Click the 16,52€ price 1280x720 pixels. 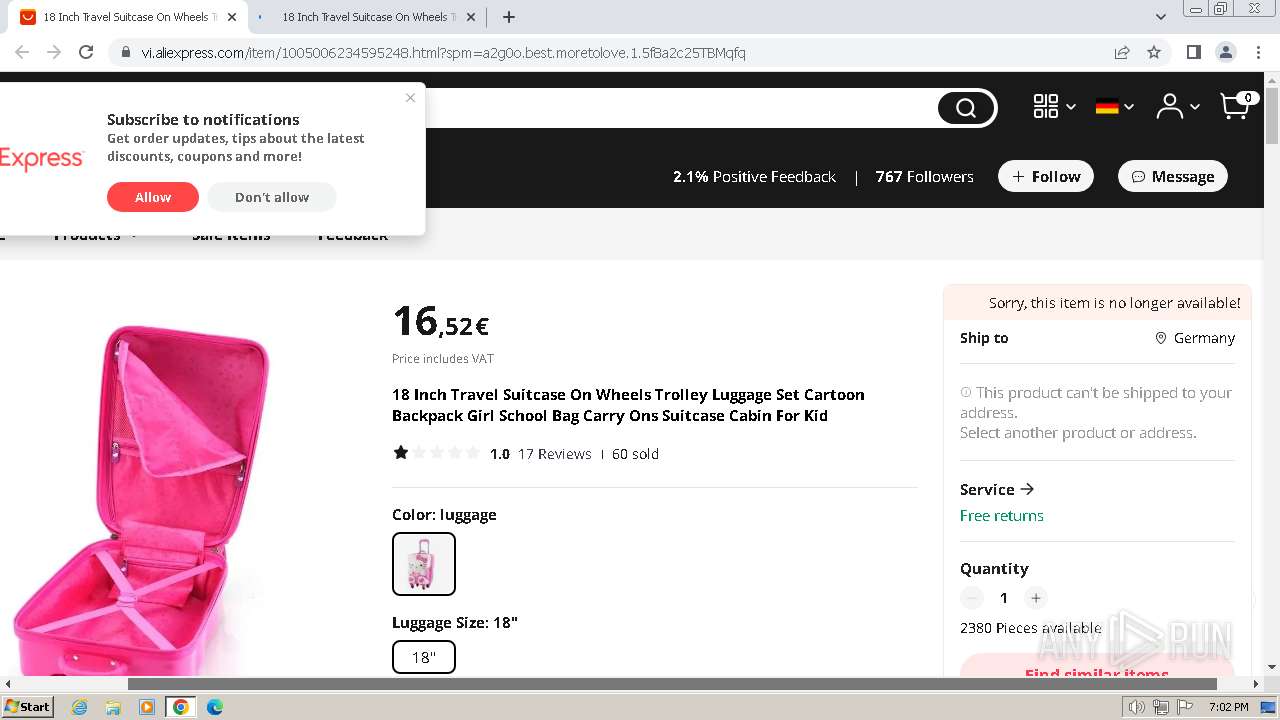tap(440, 322)
